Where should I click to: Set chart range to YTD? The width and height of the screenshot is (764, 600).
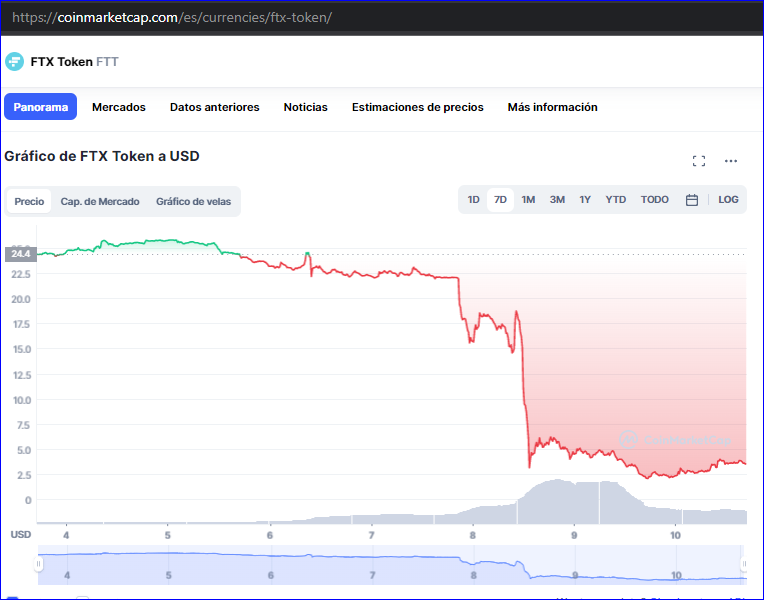click(x=615, y=199)
